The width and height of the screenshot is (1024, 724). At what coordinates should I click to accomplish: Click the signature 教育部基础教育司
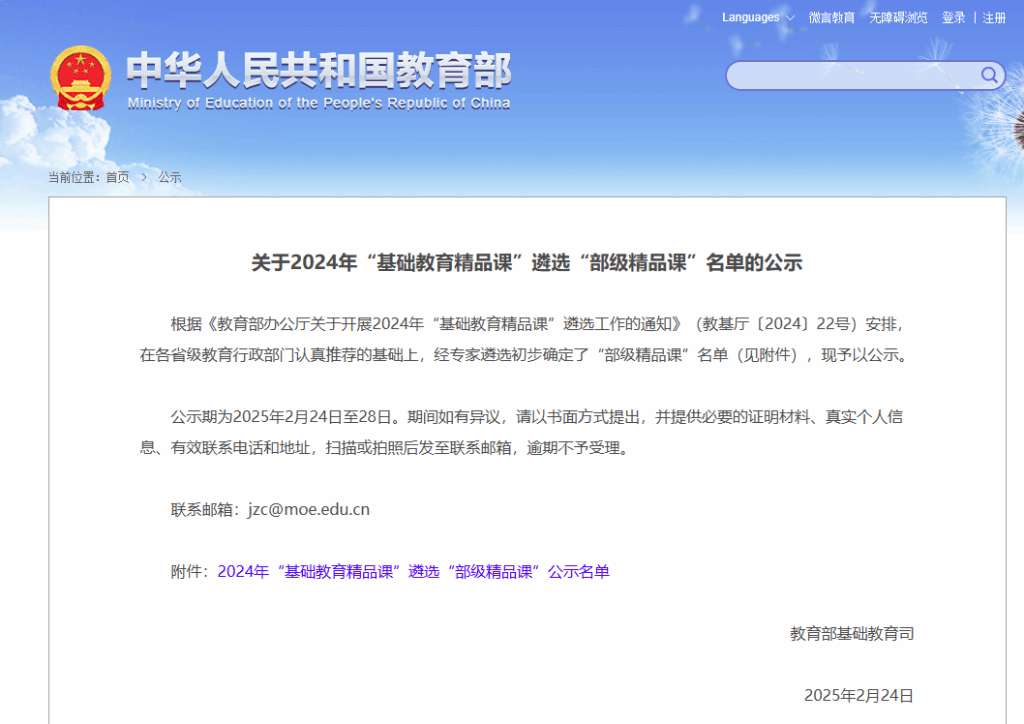(852, 633)
